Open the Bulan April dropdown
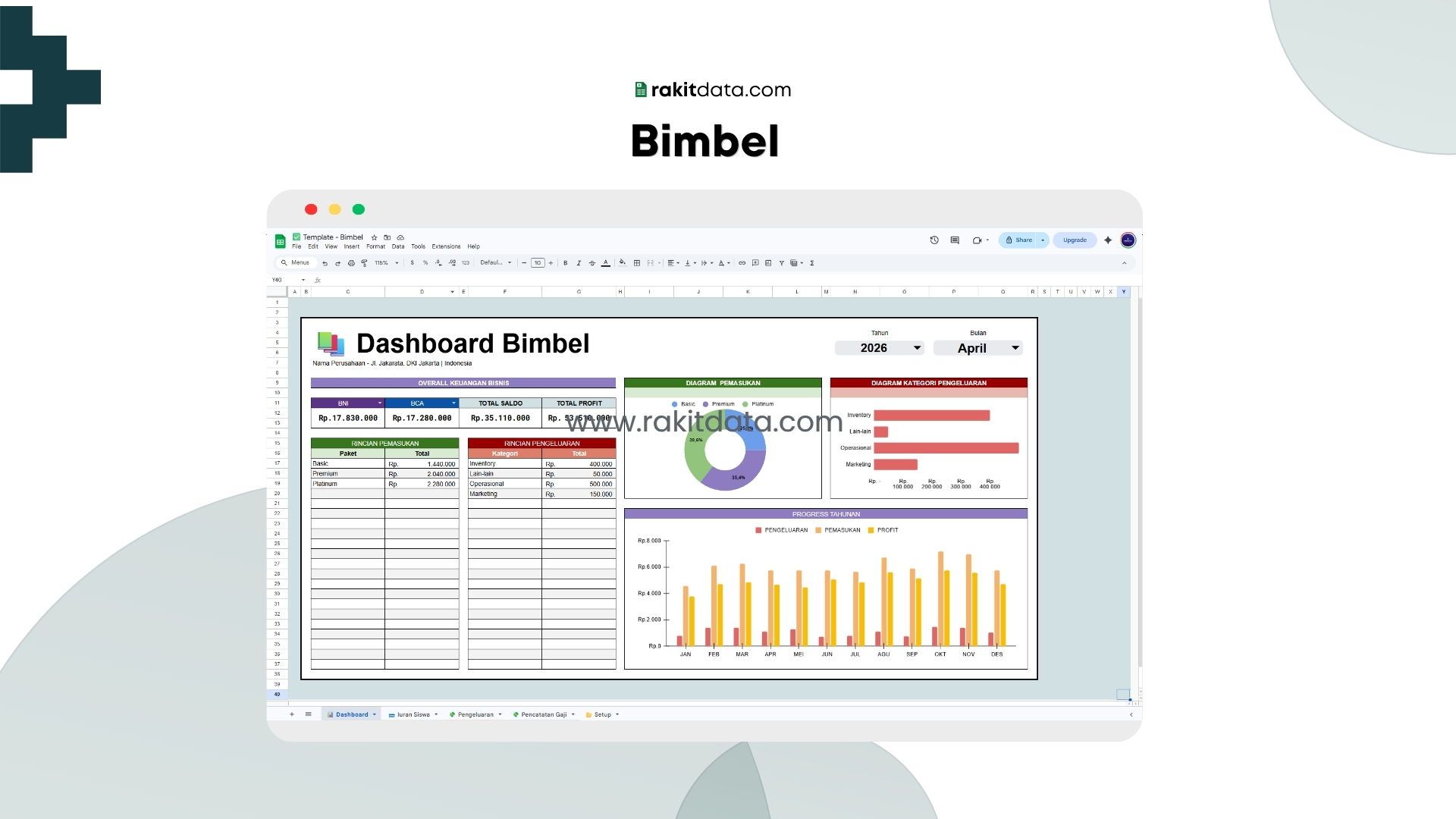Viewport: 1456px width, 819px height. coord(978,347)
